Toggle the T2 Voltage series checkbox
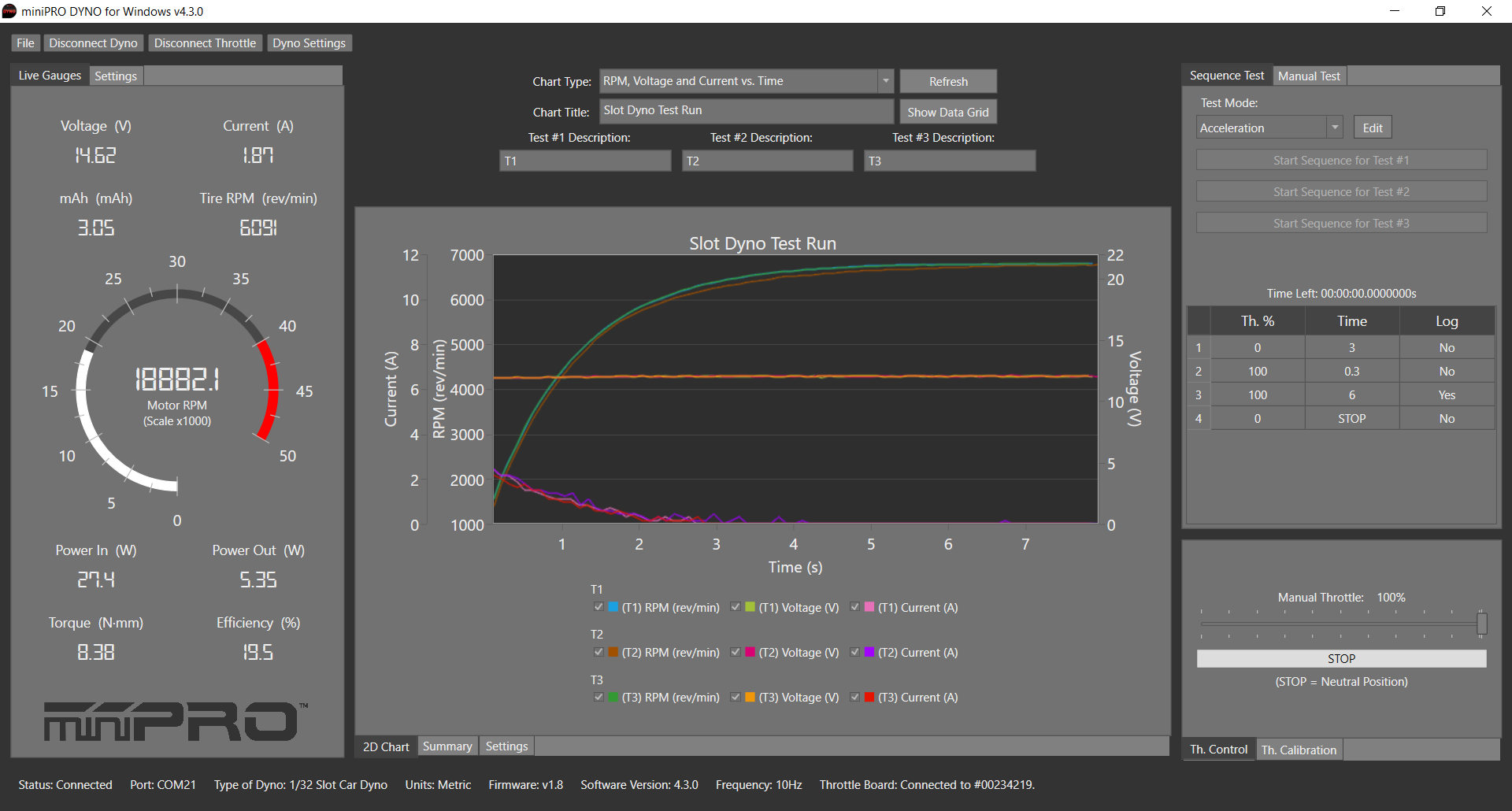Screen dimensions: 1512x811 coord(736,652)
